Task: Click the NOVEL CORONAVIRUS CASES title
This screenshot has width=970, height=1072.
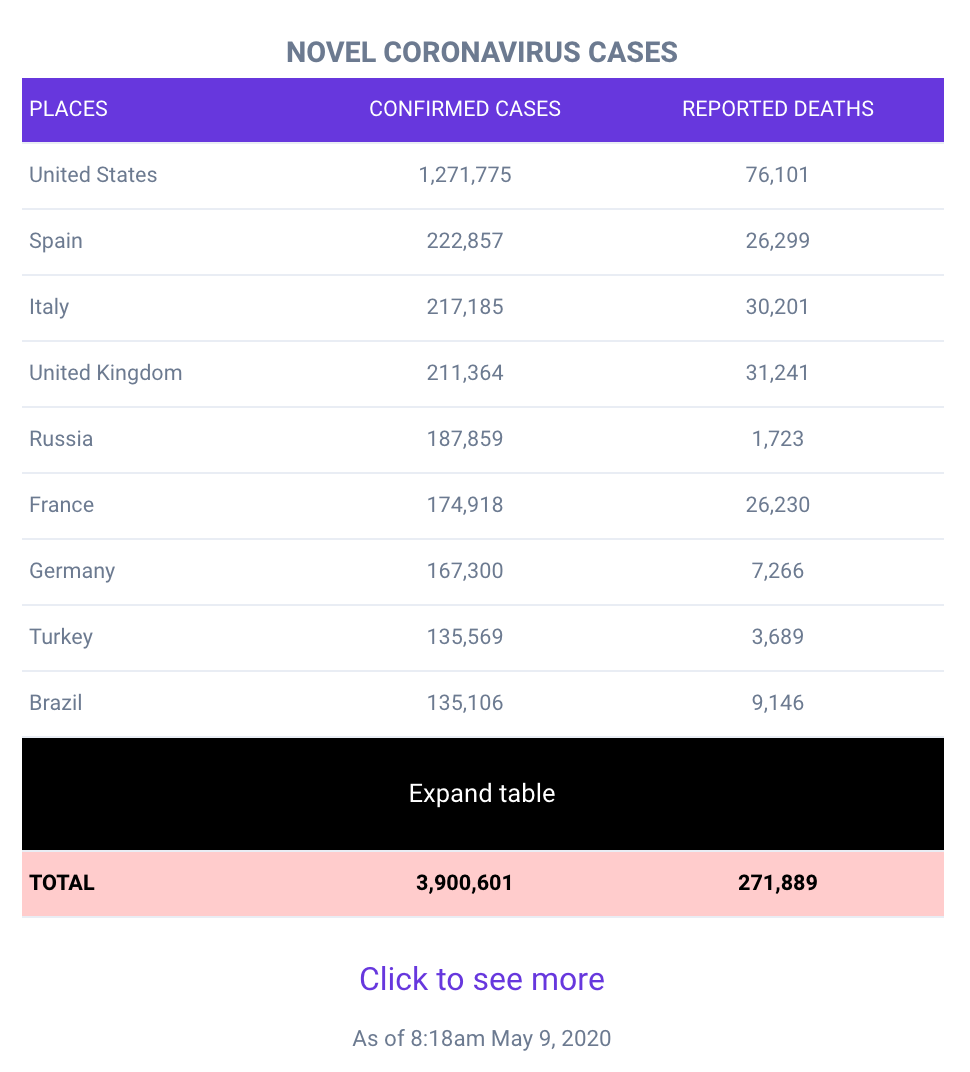Action: point(482,53)
